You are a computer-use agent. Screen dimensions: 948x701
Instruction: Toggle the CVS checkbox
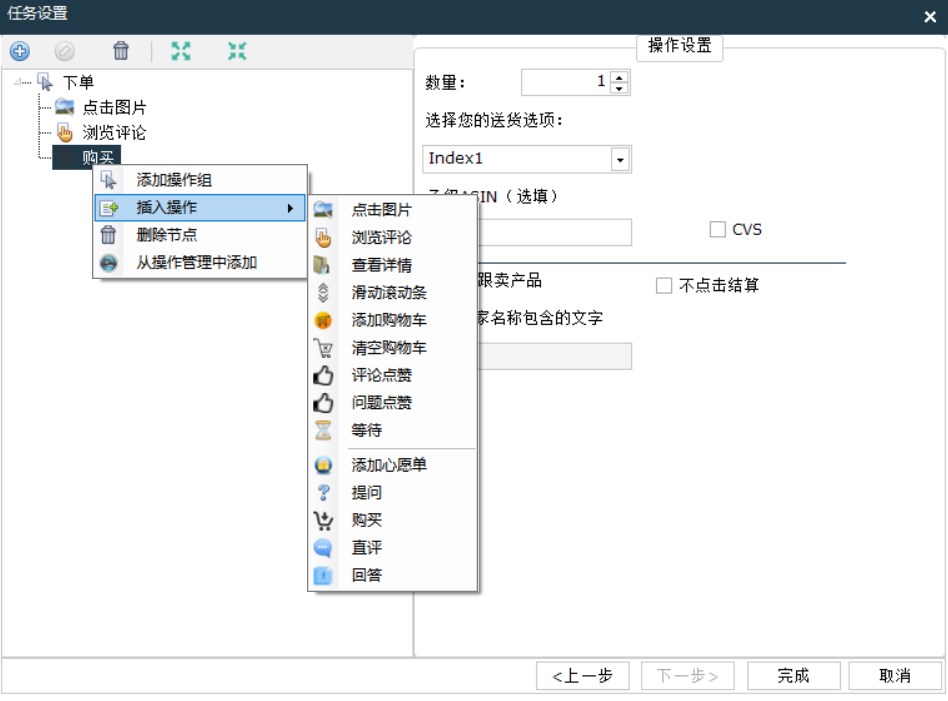pyautogui.click(x=718, y=230)
